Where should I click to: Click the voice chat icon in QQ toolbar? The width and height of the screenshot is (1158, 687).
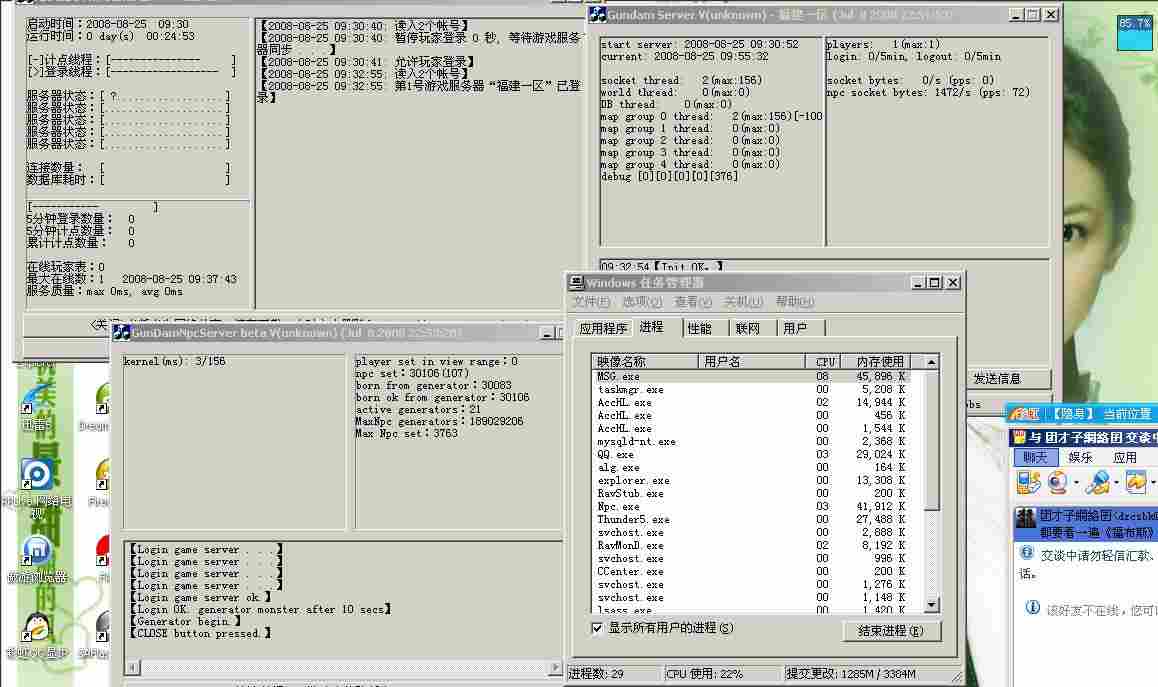1097,483
